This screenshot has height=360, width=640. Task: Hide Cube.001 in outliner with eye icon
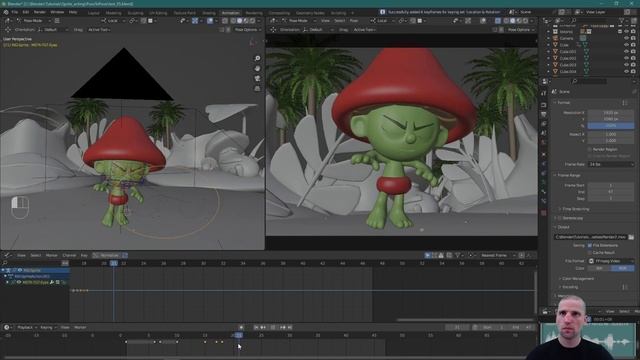coord(627,52)
